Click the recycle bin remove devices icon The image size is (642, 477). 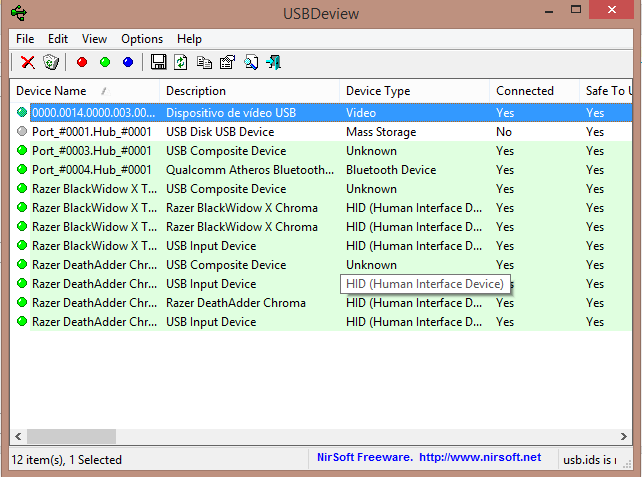pyautogui.click(x=51, y=63)
